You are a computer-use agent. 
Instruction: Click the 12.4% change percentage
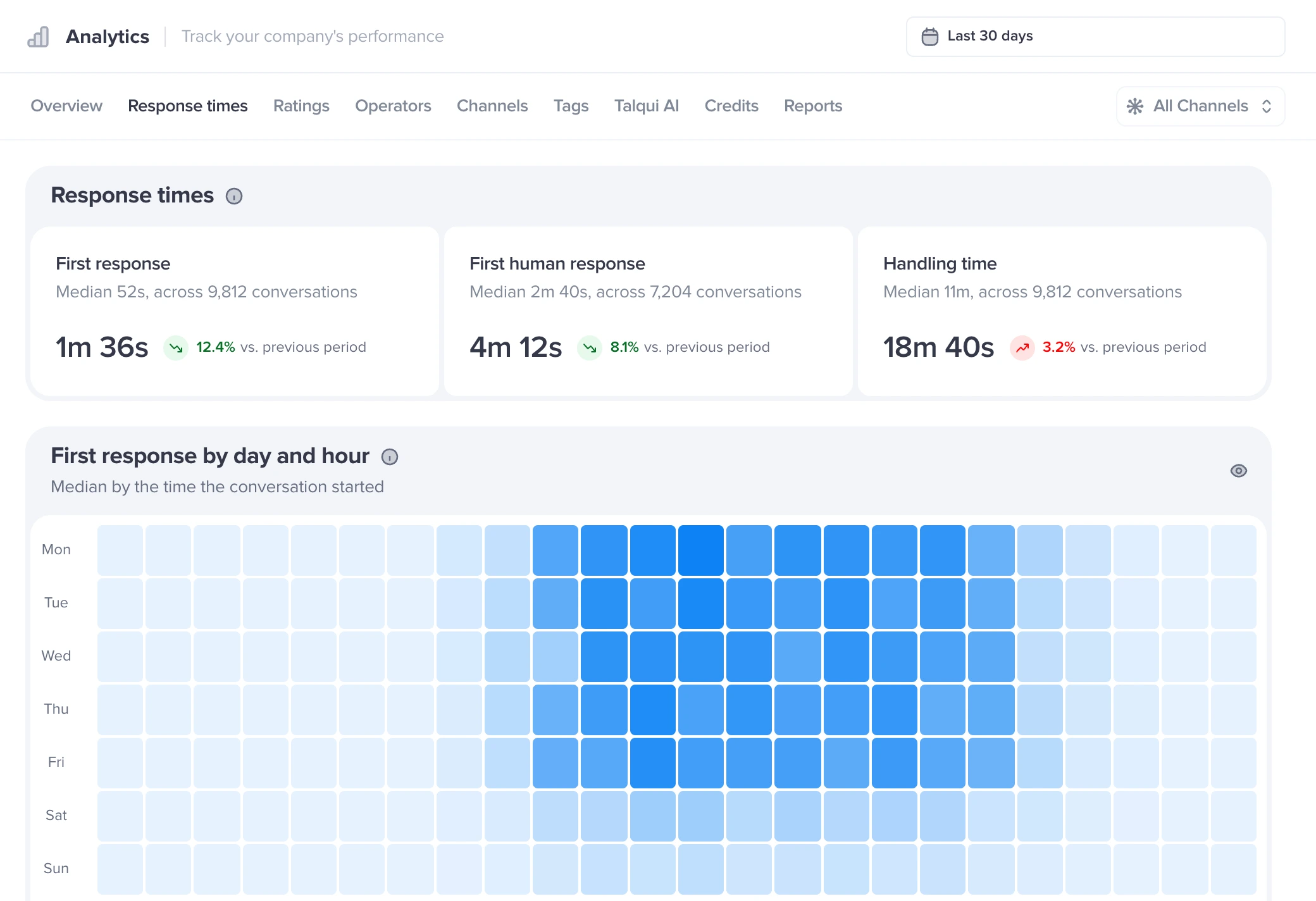(216, 347)
